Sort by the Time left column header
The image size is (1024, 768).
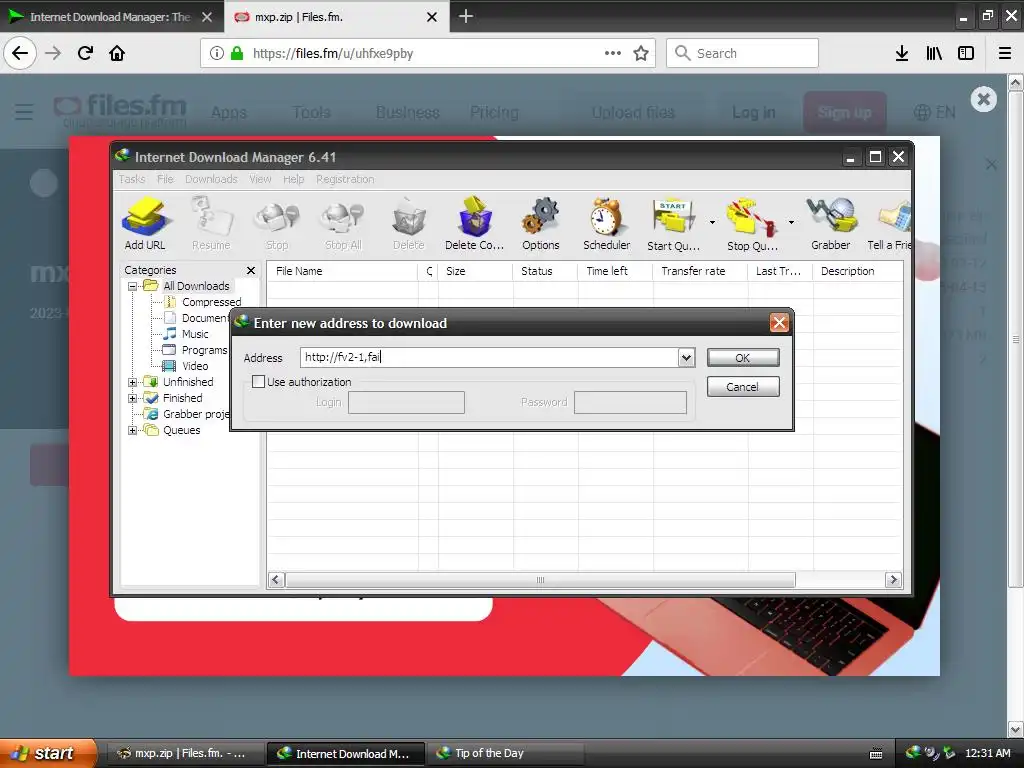(615, 271)
